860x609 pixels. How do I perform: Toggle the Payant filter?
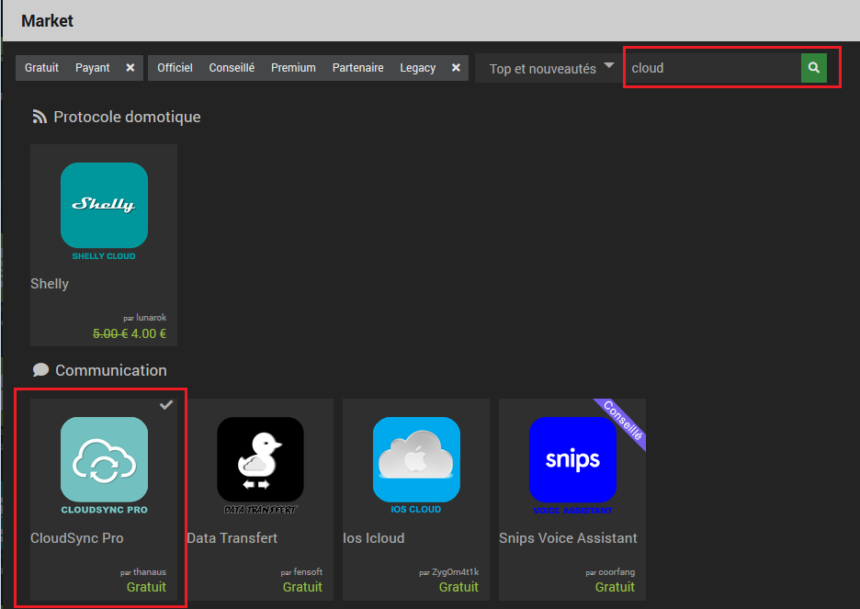pos(93,68)
